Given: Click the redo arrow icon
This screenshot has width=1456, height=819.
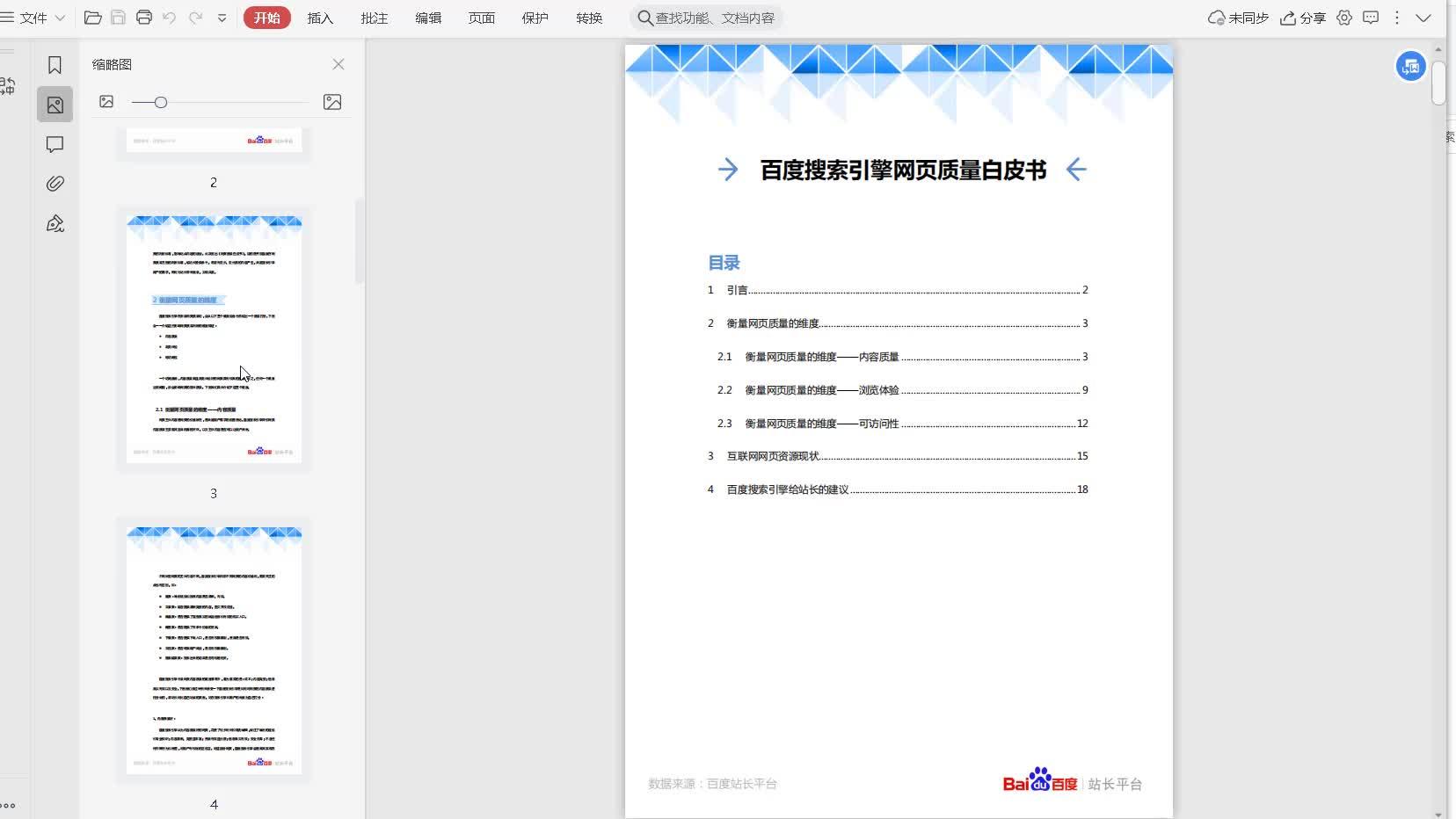Looking at the screenshot, I should pos(195,18).
